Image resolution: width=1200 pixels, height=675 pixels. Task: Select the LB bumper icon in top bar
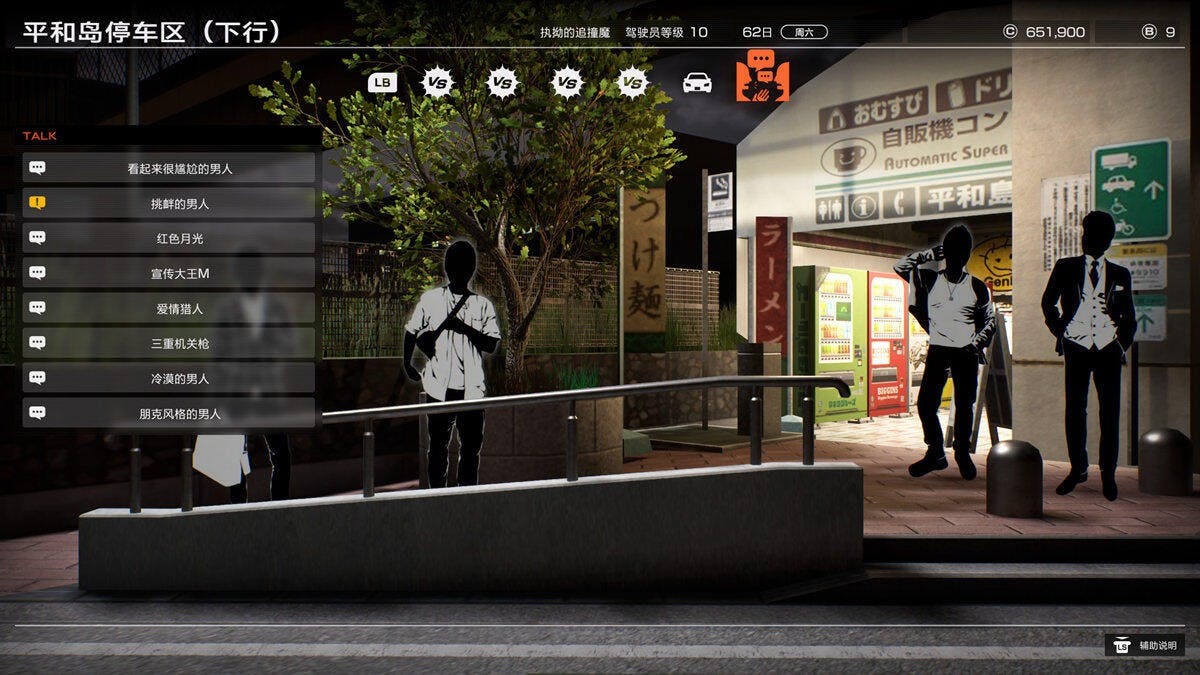click(x=382, y=82)
